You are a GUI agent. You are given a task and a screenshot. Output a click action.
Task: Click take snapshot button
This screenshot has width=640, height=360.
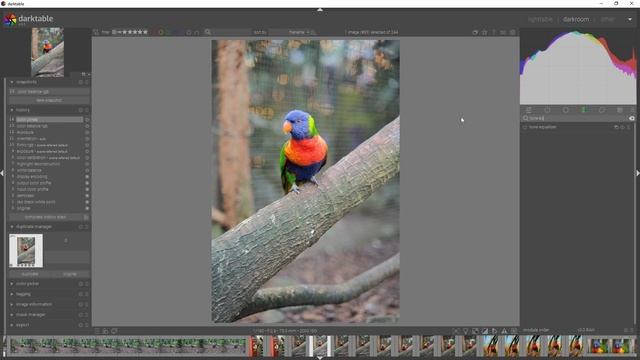[49, 100]
